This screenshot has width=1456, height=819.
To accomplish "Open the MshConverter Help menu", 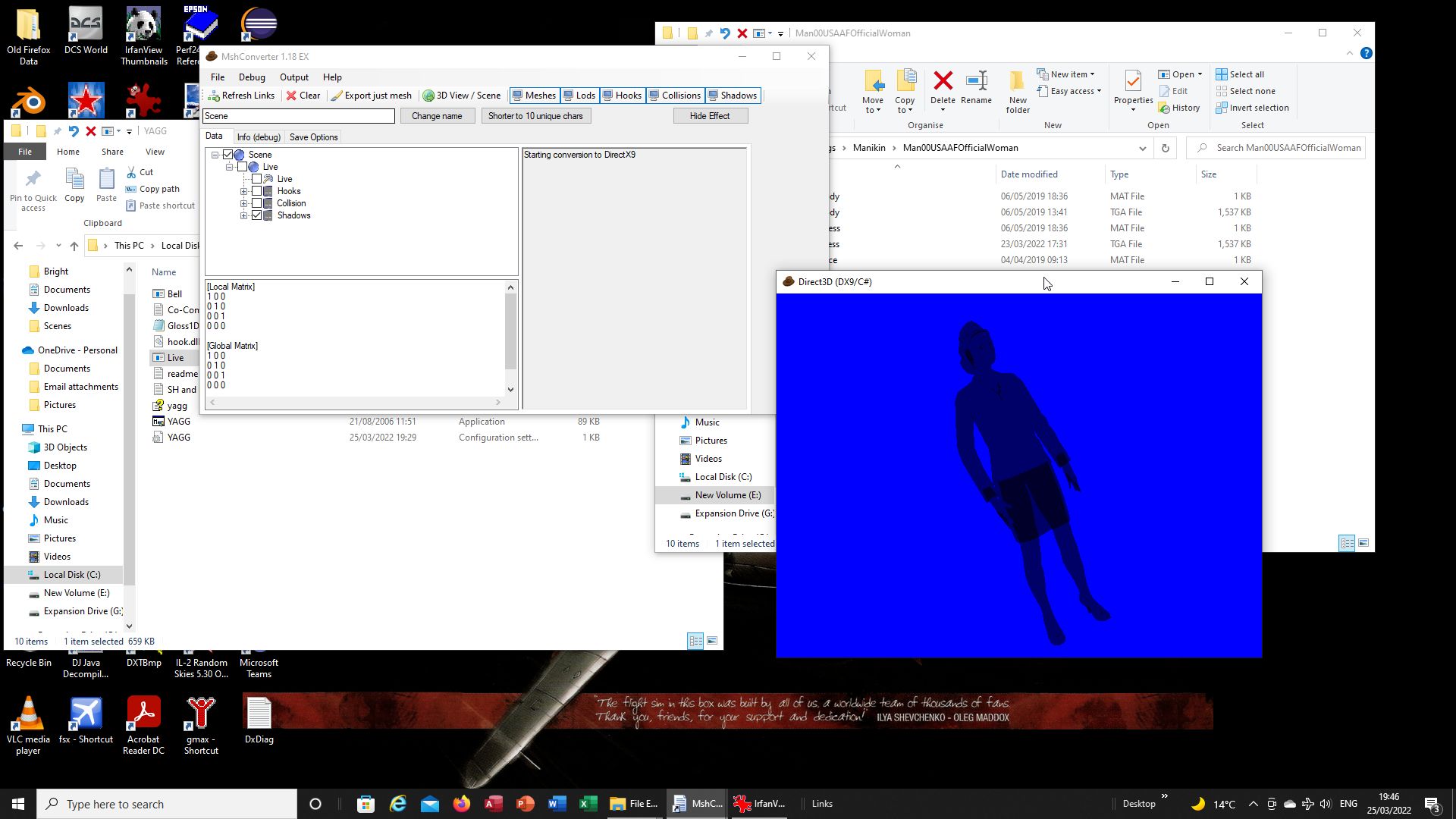I will [x=332, y=77].
